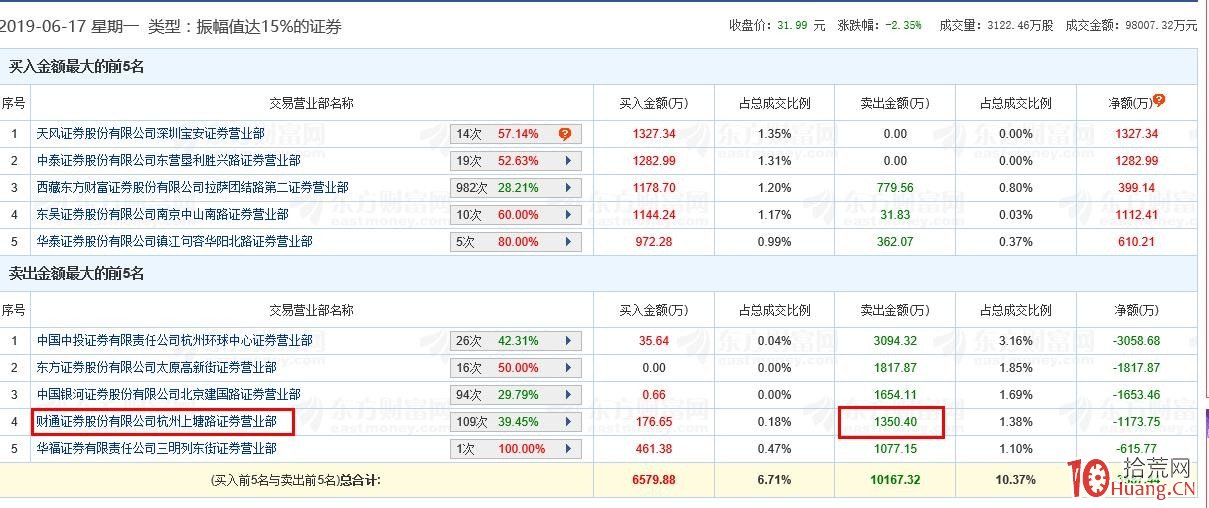Click total sell amount 10167.32
The width and height of the screenshot is (1209, 508).
coord(895,480)
